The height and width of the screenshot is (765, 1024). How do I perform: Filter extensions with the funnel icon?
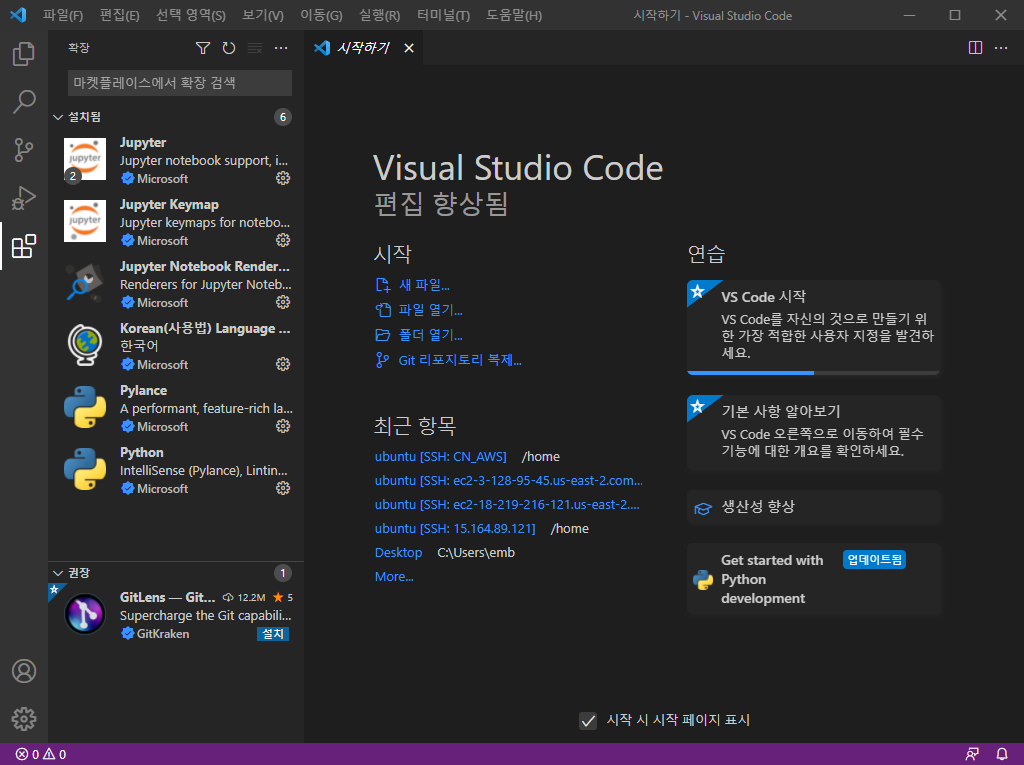click(202, 48)
